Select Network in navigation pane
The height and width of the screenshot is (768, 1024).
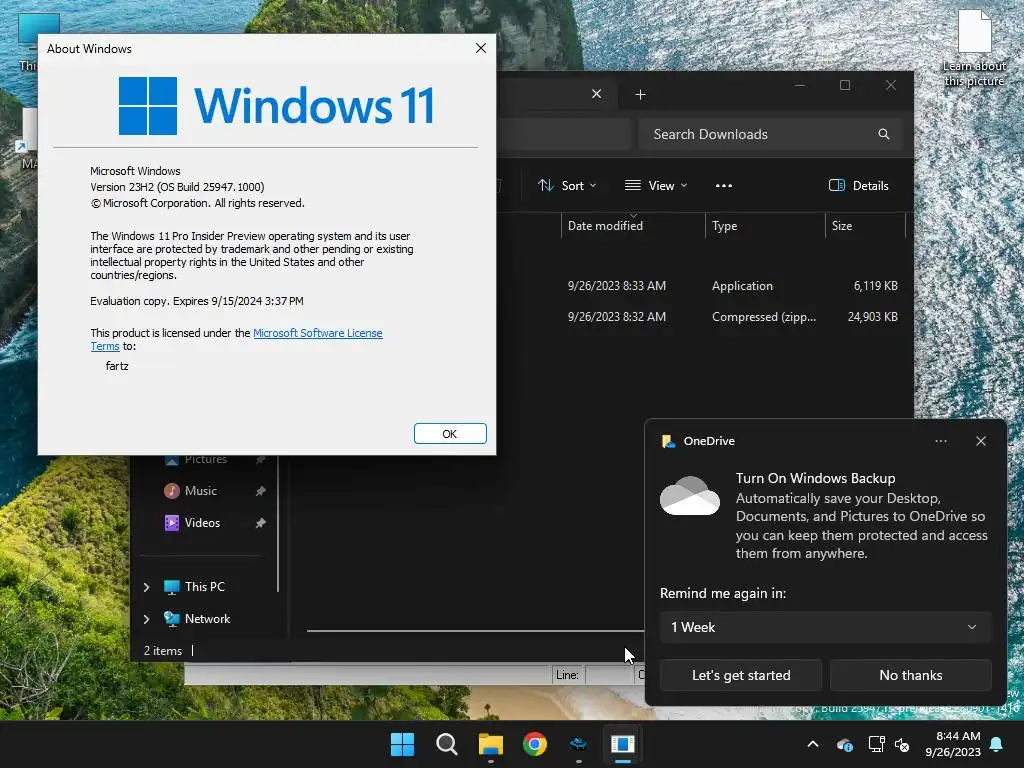coord(207,618)
